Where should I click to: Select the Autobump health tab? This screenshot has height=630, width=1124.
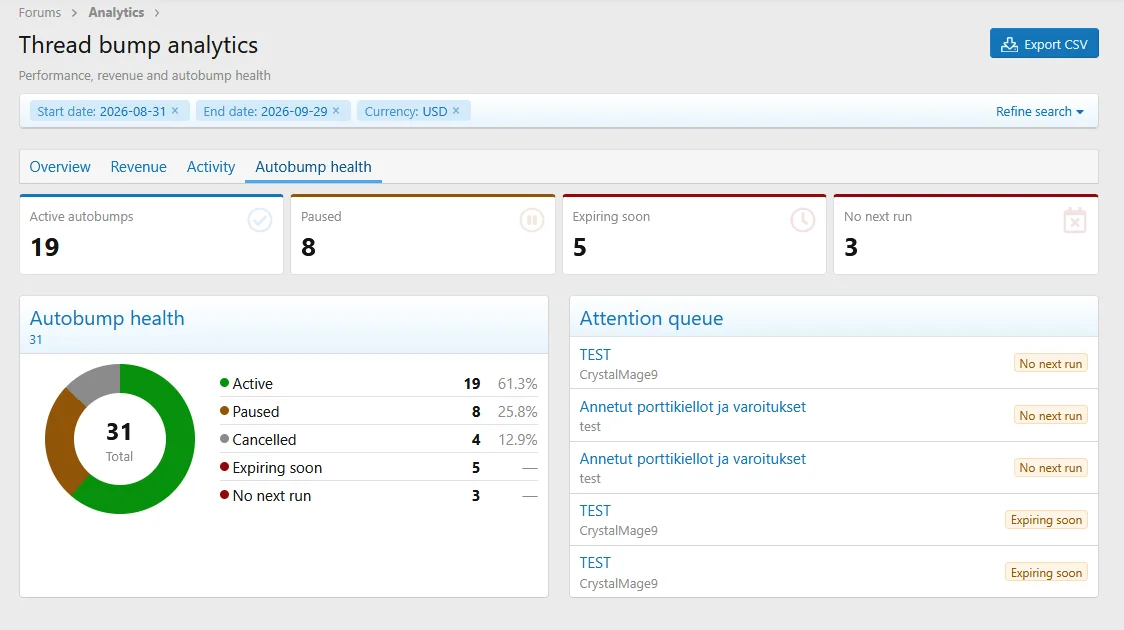313,167
